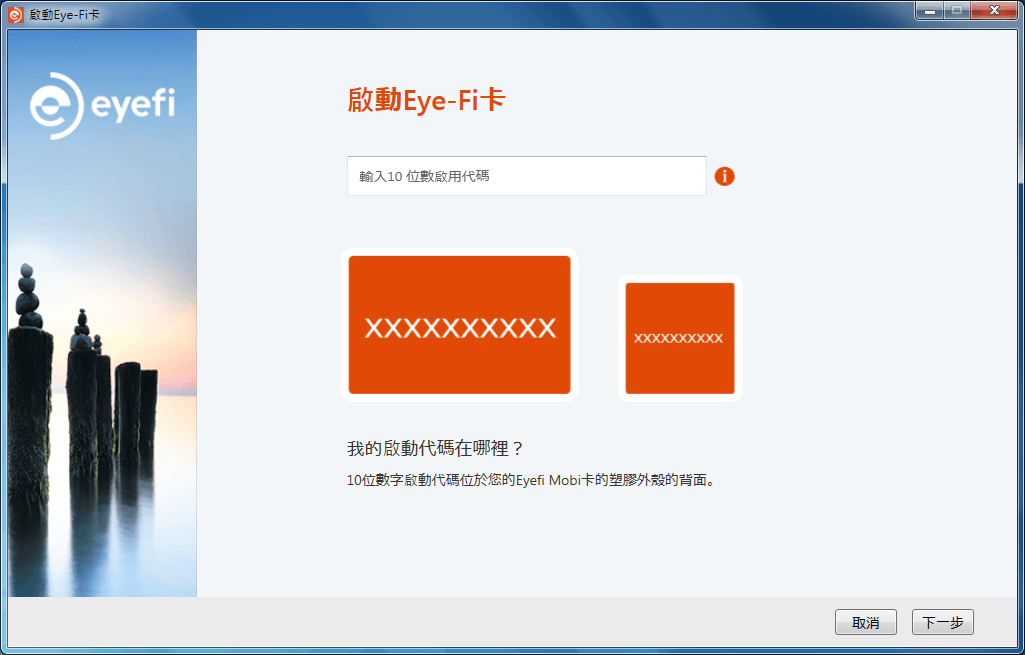Viewport: 1025px width, 655px height.
Task: Click the small Eye-Fi card illustration
Action: [679, 337]
